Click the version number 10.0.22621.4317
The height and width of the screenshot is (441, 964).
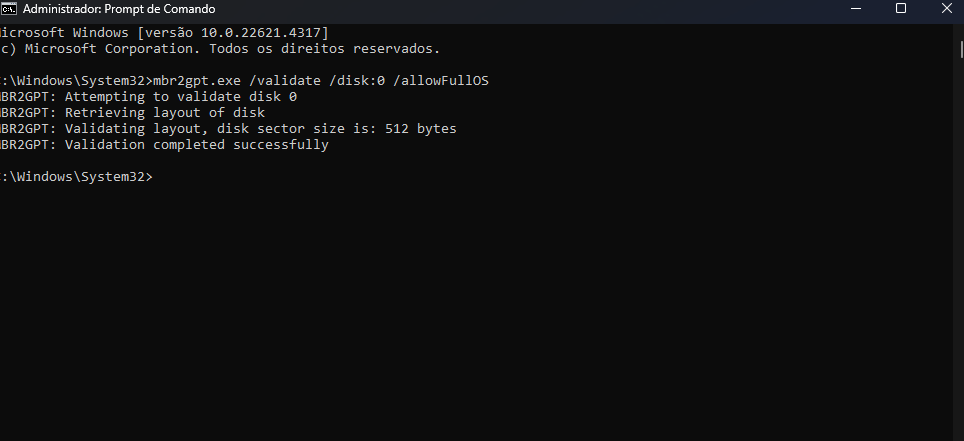pyautogui.click(x=264, y=33)
